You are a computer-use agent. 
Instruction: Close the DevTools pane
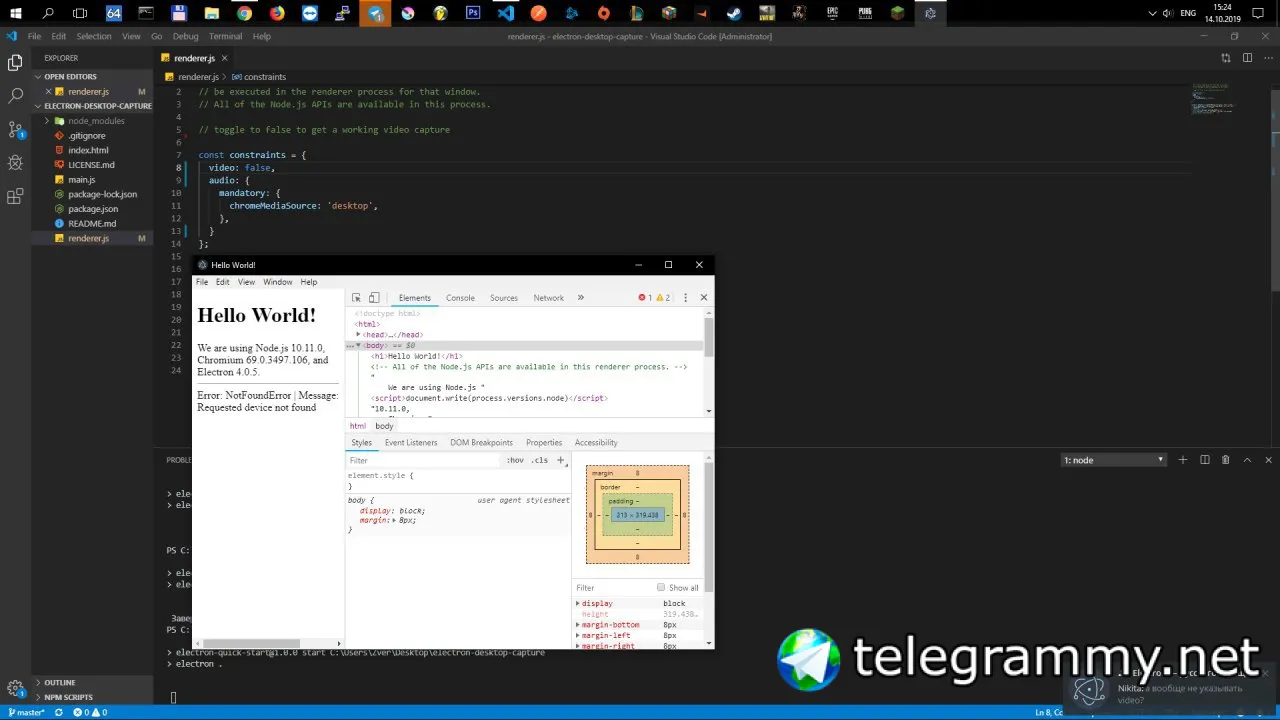point(704,298)
